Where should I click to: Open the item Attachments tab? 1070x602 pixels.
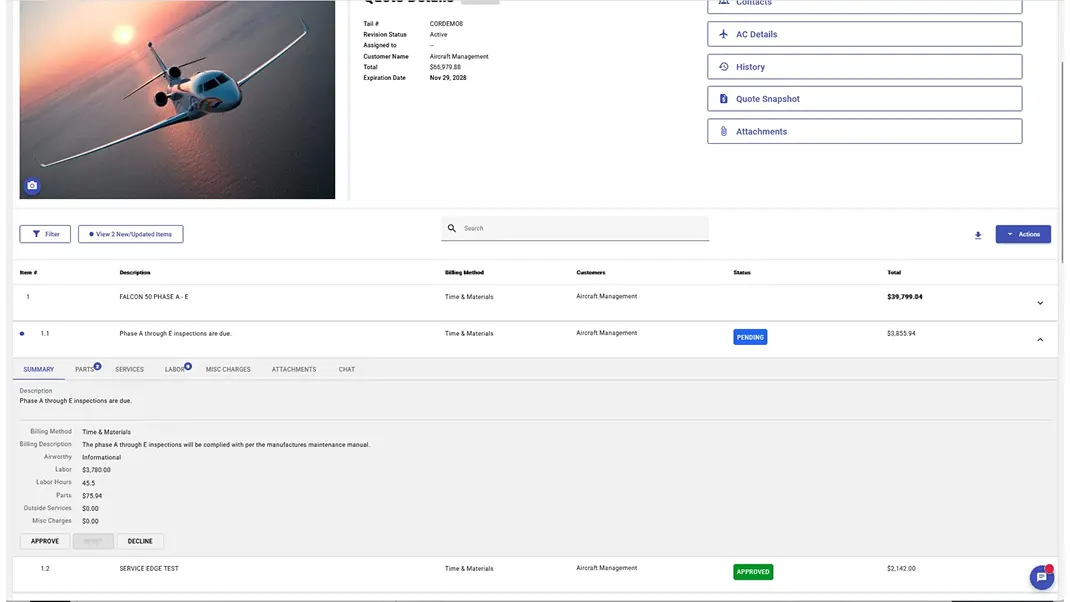tap(293, 369)
